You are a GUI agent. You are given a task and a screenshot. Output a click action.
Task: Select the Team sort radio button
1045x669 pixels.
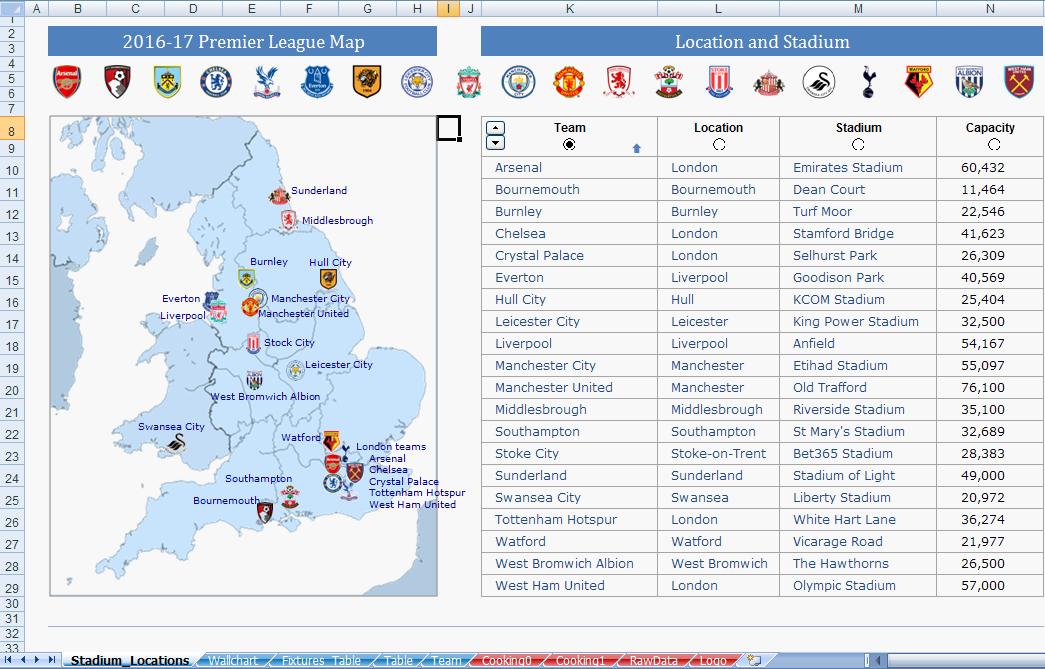click(x=569, y=145)
